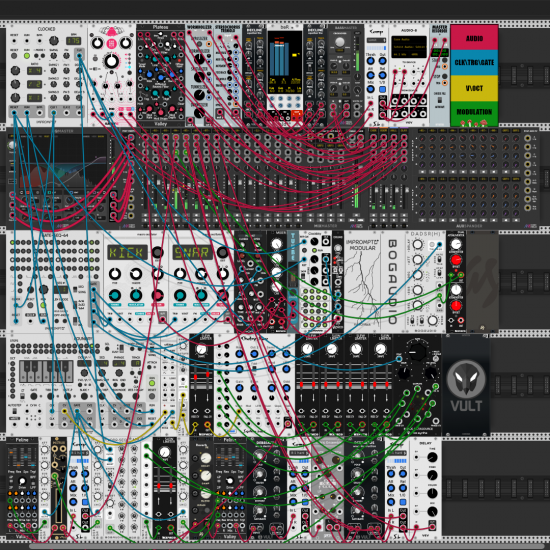Image resolution: width=550 pixels, height=550 pixels.
Task: Click the Thresh knob on top-row Comp
Action: [371, 61]
